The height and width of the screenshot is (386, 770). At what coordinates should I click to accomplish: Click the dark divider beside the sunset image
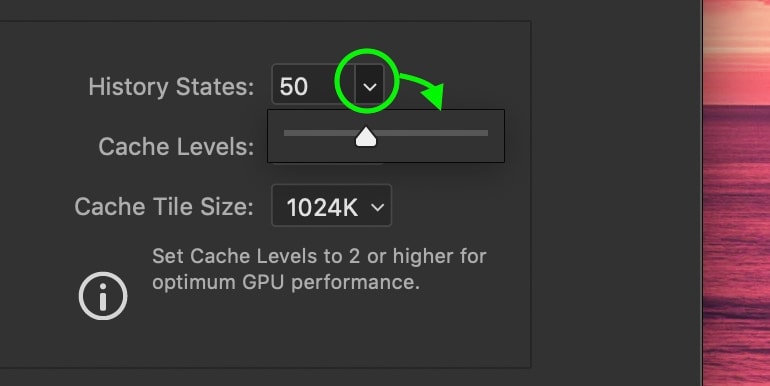point(701,193)
